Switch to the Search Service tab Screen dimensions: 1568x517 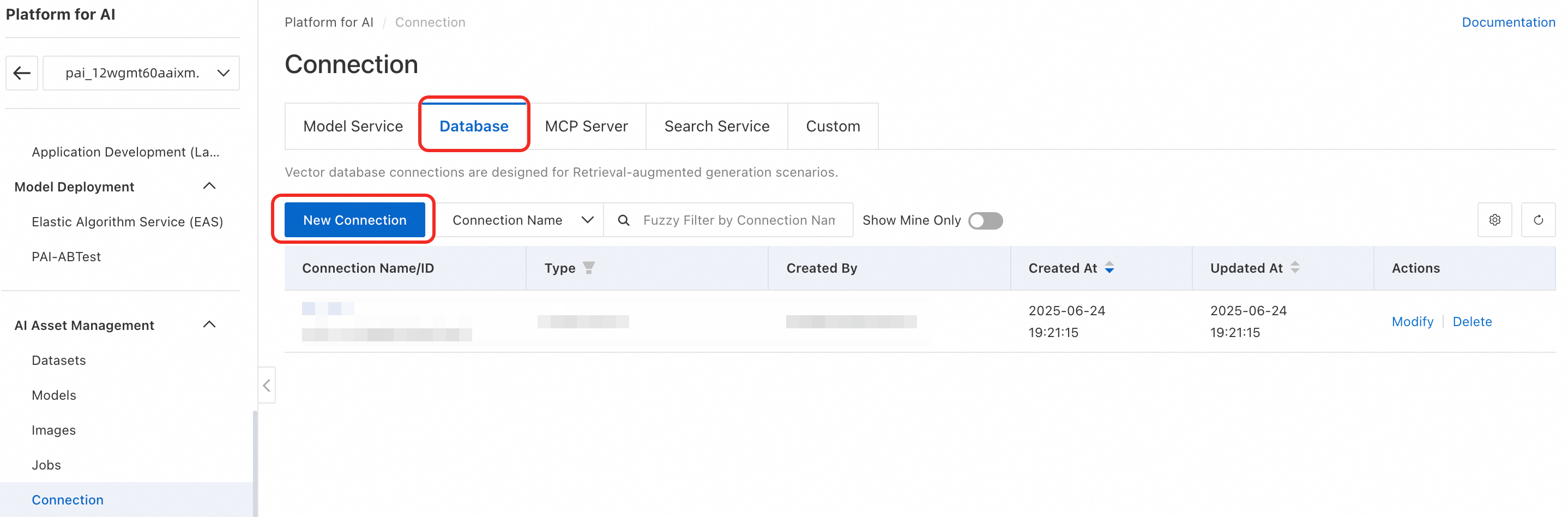point(716,126)
